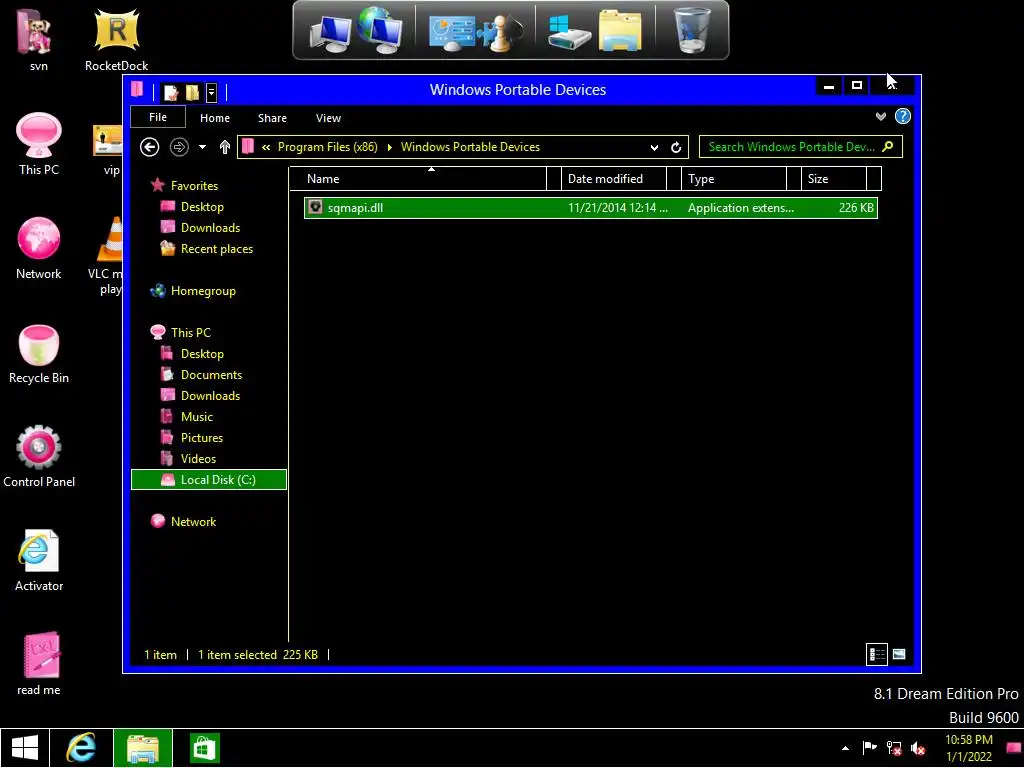Open Music folder in navigation pane
The width and height of the screenshot is (1024, 768).
[197, 417]
